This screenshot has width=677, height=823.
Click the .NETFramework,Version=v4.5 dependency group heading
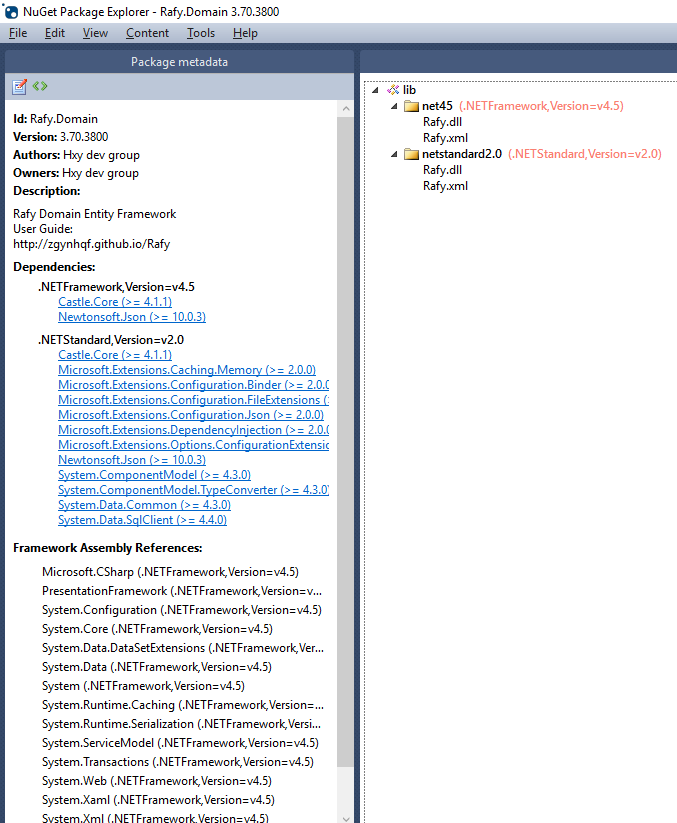click(x=117, y=287)
